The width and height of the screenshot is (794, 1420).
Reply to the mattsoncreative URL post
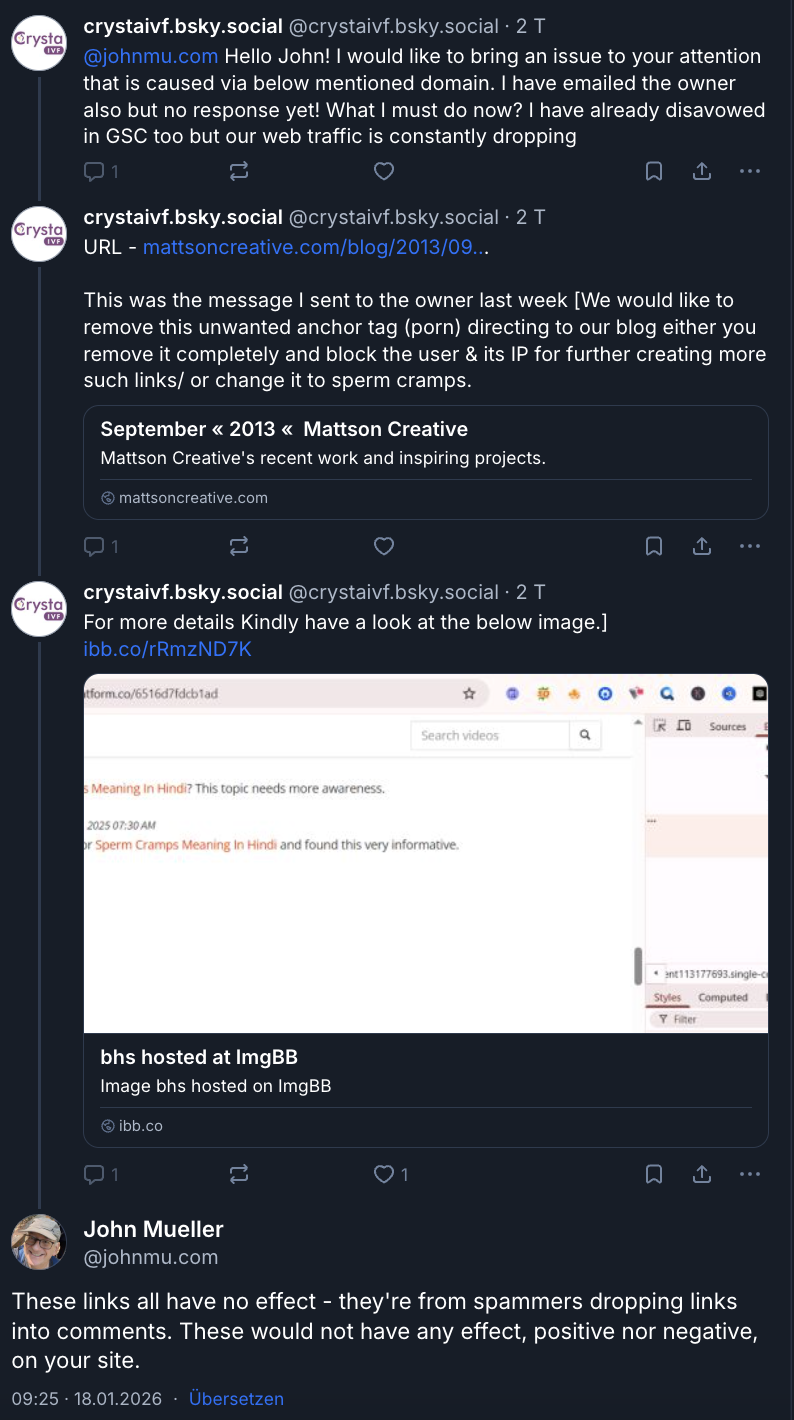click(x=95, y=546)
